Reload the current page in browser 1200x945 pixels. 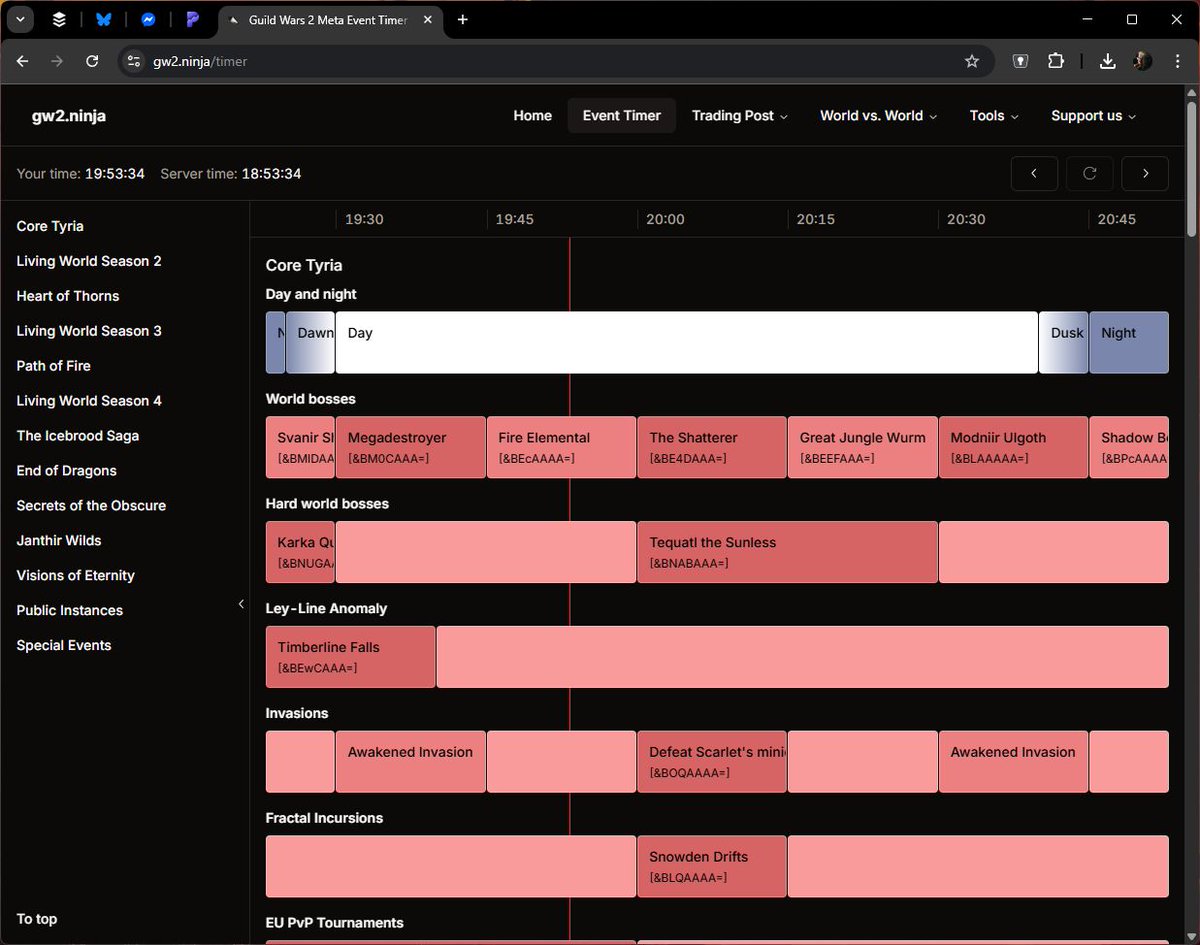[x=92, y=61]
